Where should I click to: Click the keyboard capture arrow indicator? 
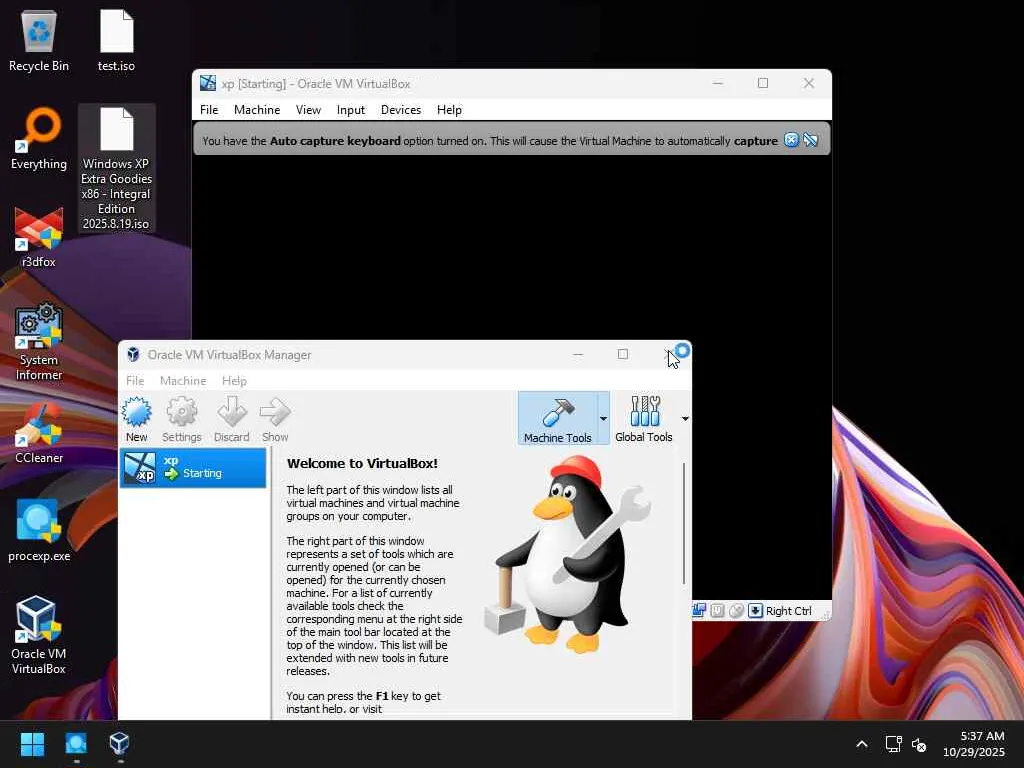click(x=755, y=610)
